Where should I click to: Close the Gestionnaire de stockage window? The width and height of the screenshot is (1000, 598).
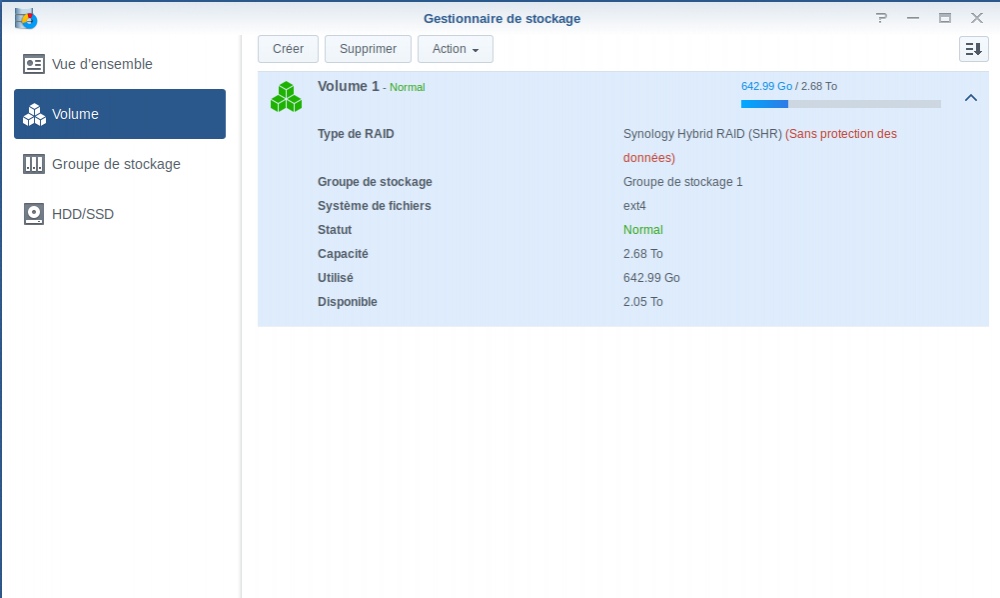click(977, 18)
